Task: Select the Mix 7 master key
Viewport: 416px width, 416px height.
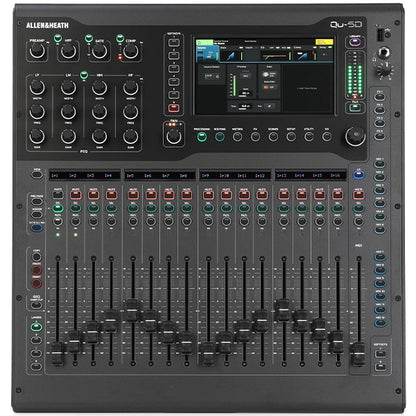Action: (380, 257)
